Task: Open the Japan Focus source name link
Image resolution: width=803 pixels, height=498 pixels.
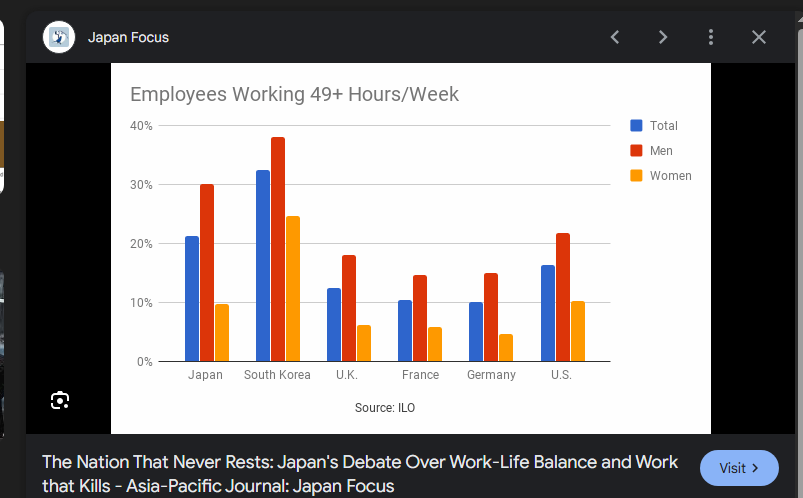Action: pos(128,37)
